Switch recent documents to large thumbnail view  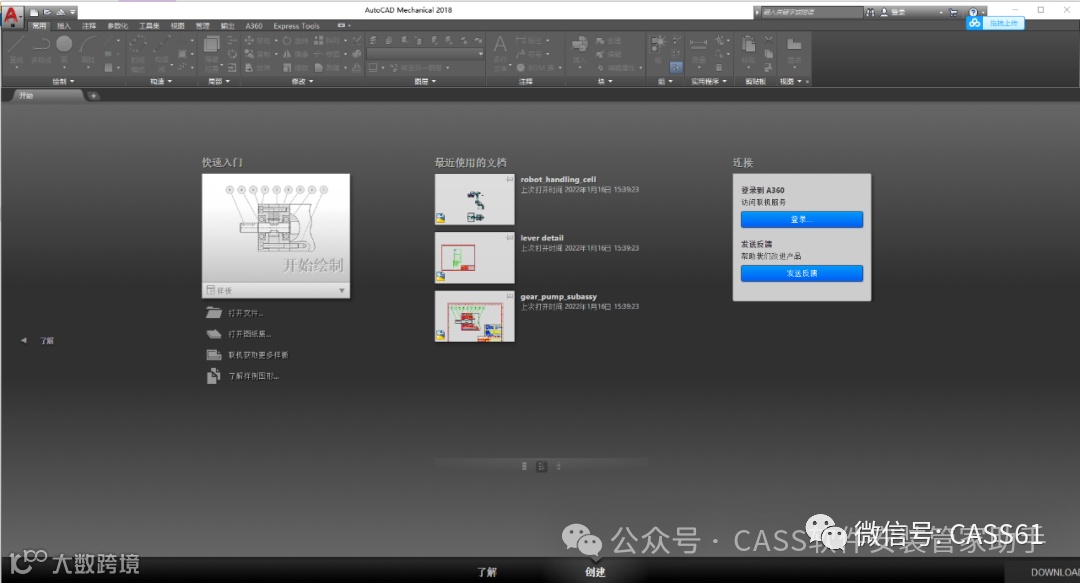point(524,467)
